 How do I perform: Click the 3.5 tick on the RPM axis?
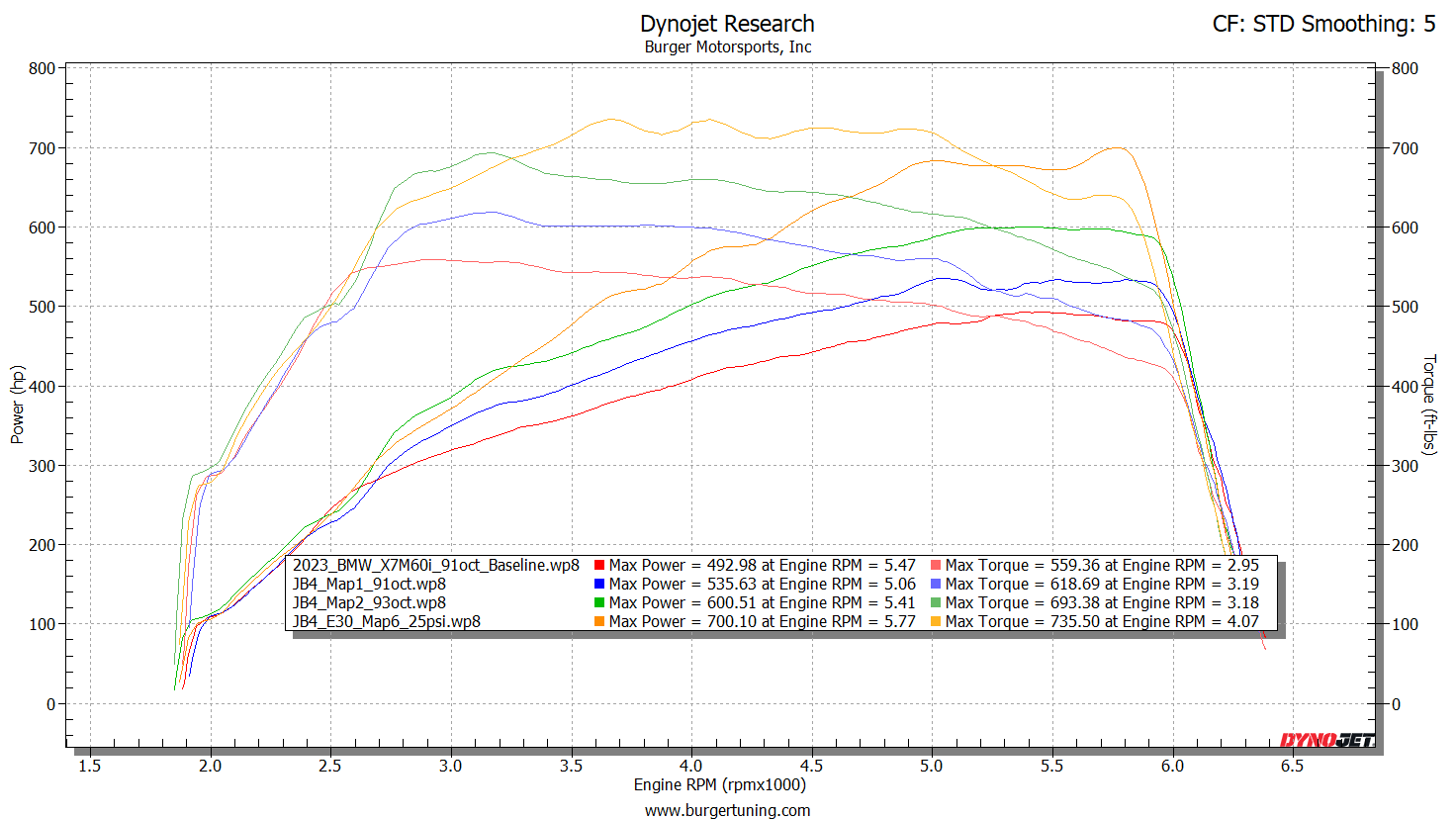571,766
